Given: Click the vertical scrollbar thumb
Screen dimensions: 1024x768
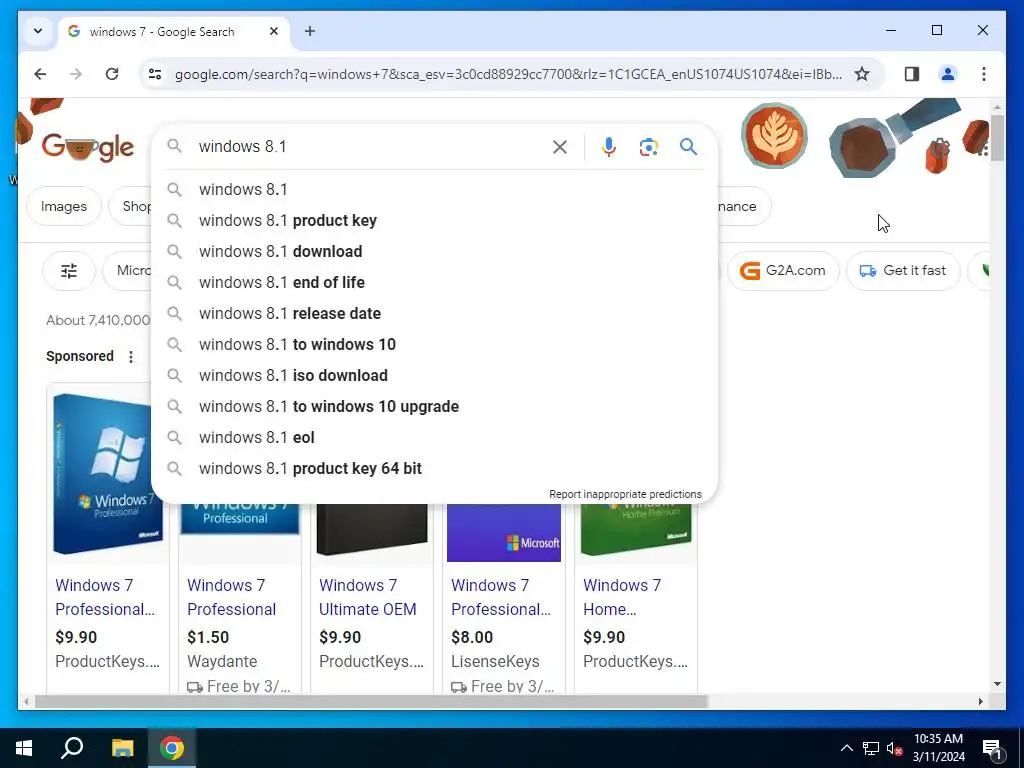Looking at the screenshot, I should point(997,137).
